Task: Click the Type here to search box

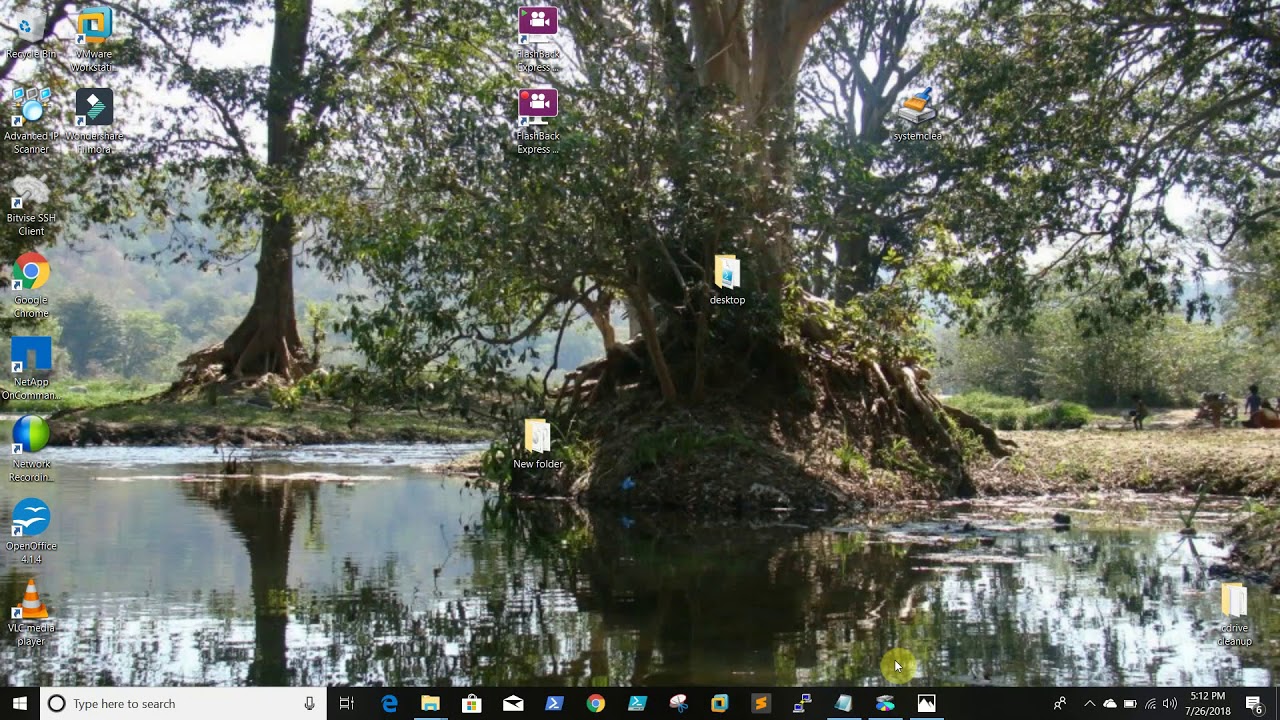Action: [183, 704]
